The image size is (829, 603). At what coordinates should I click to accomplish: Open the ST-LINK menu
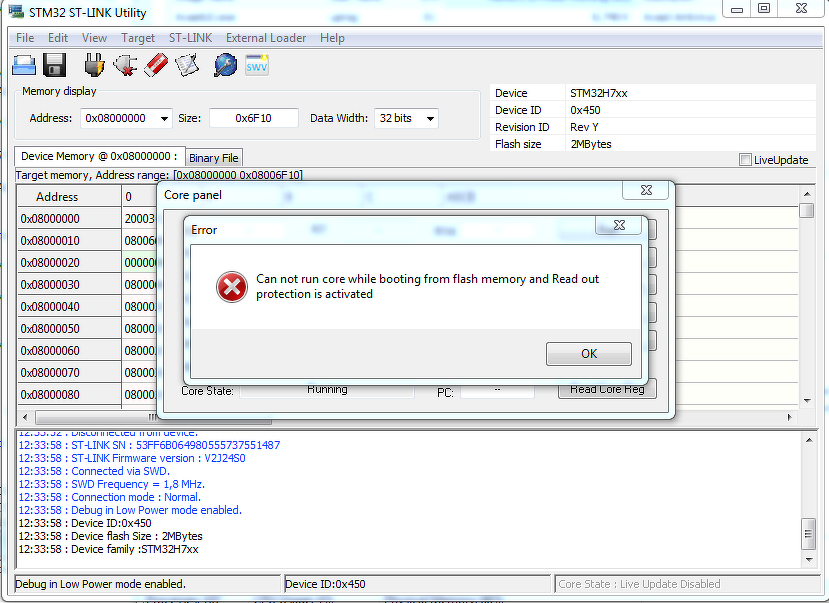tap(190, 38)
